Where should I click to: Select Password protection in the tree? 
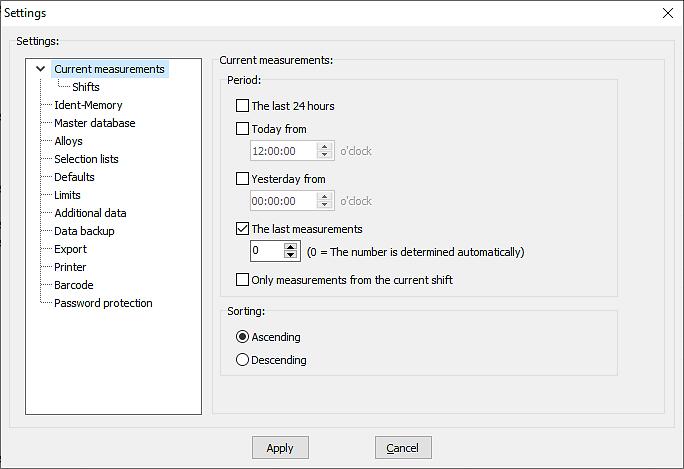click(x=103, y=303)
